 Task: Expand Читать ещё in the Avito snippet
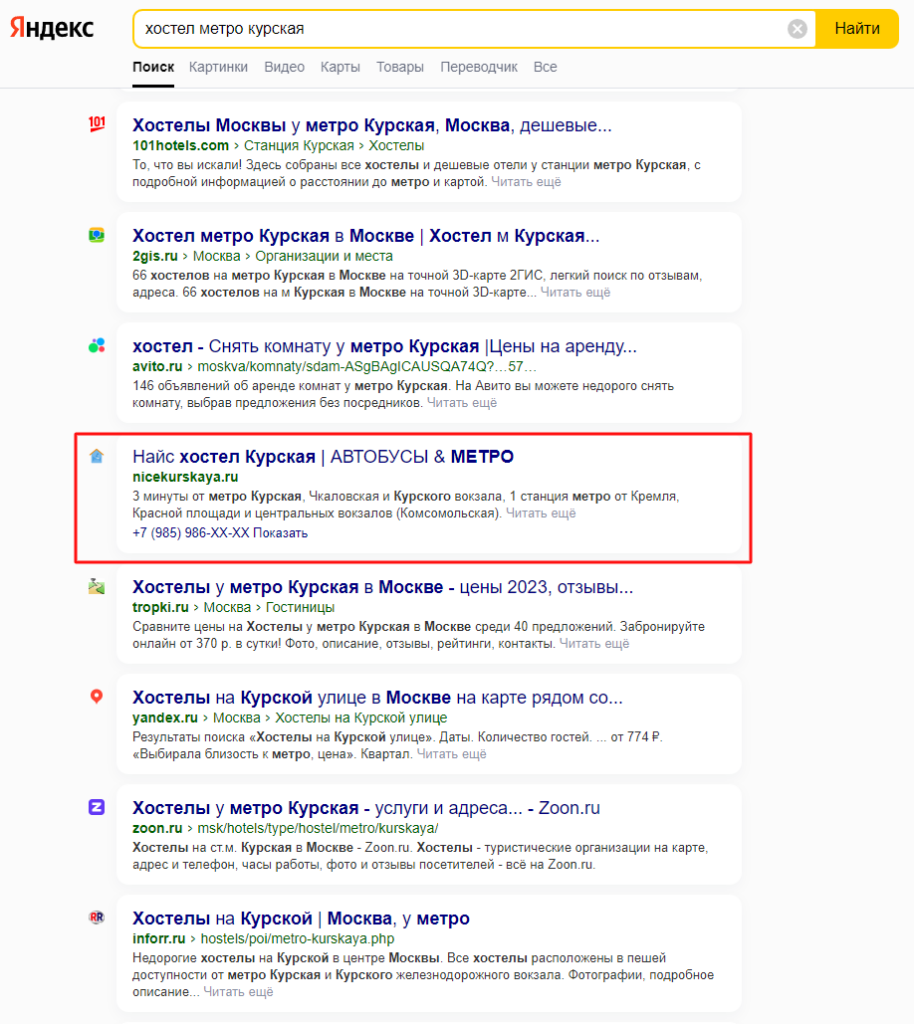click(462, 402)
